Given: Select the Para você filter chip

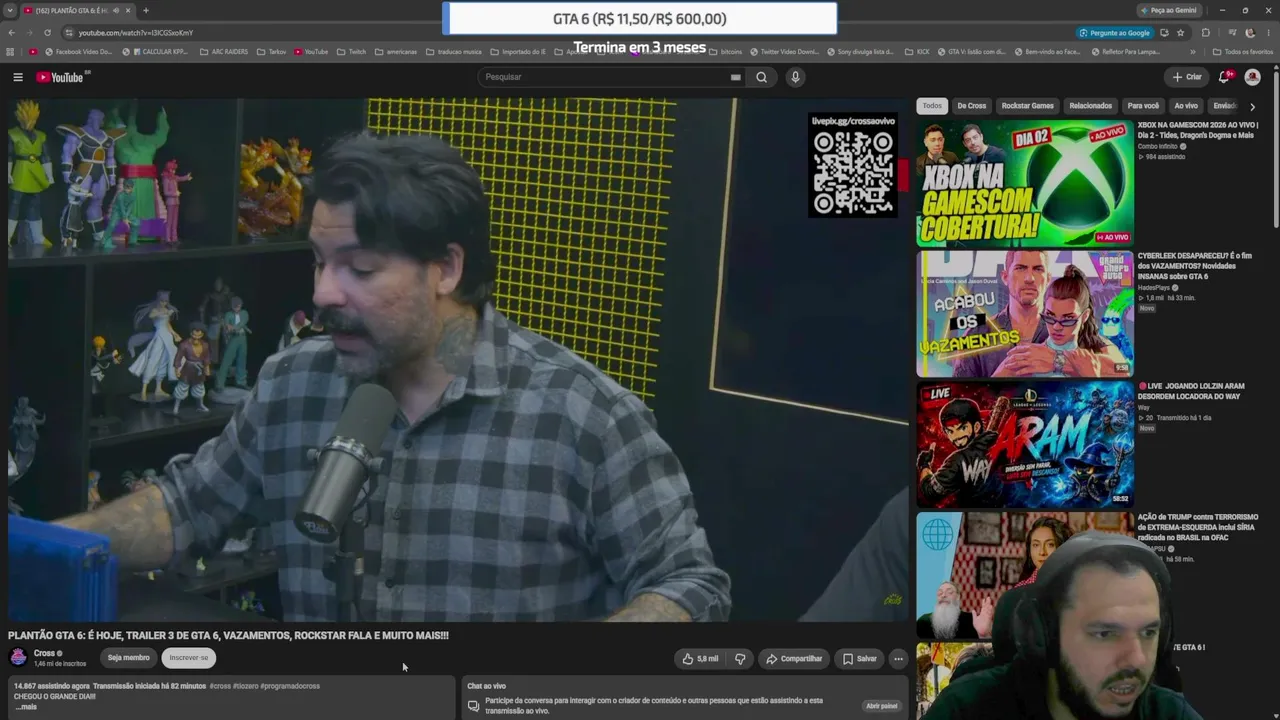Looking at the screenshot, I should pyautogui.click(x=1143, y=106).
